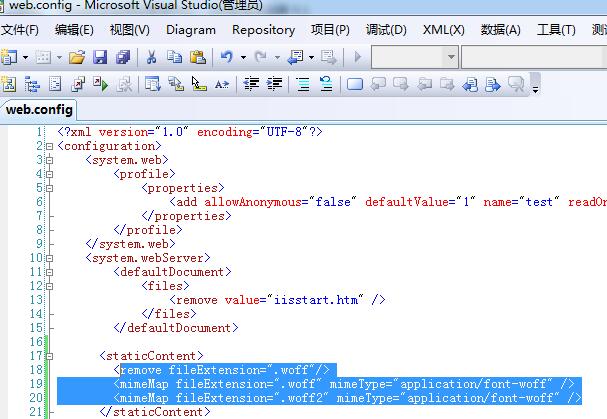Click the Create Schema icon
This screenshot has height=419, width=607.
9,84
